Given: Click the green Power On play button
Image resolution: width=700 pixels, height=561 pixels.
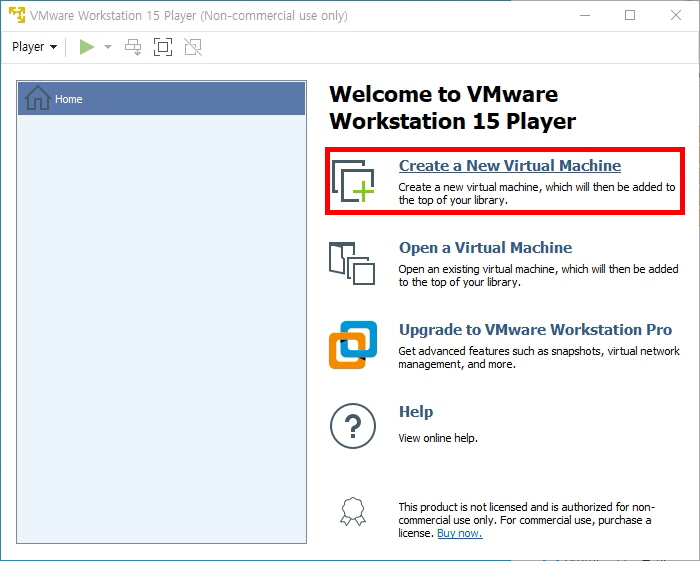Looking at the screenshot, I should [87, 47].
